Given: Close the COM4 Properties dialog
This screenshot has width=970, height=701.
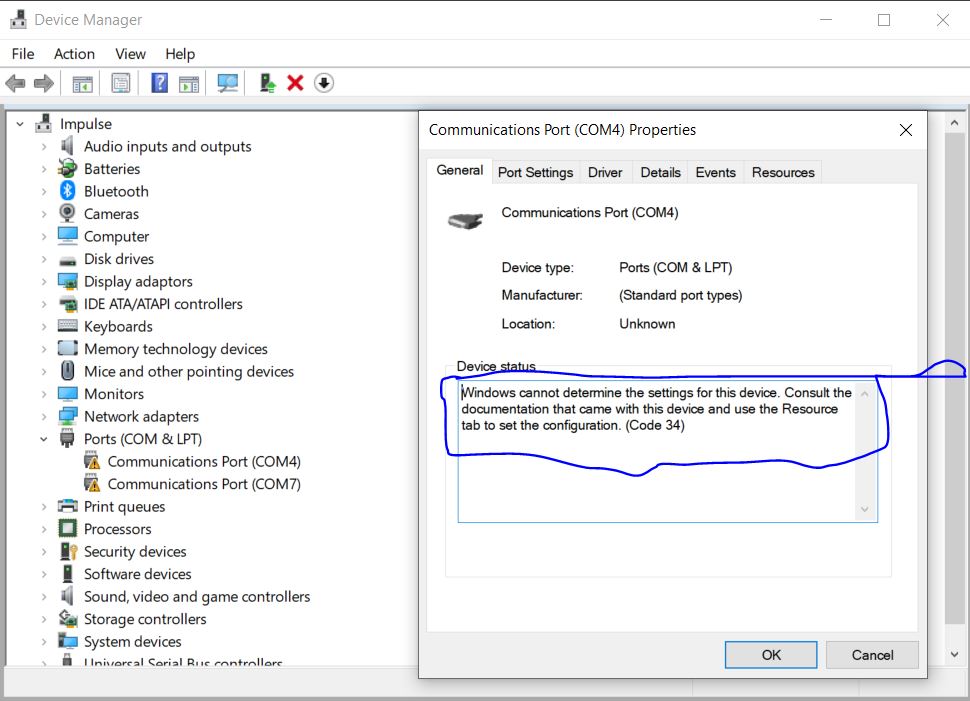Looking at the screenshot, I should pyautogui.click(x=906, y=130).
